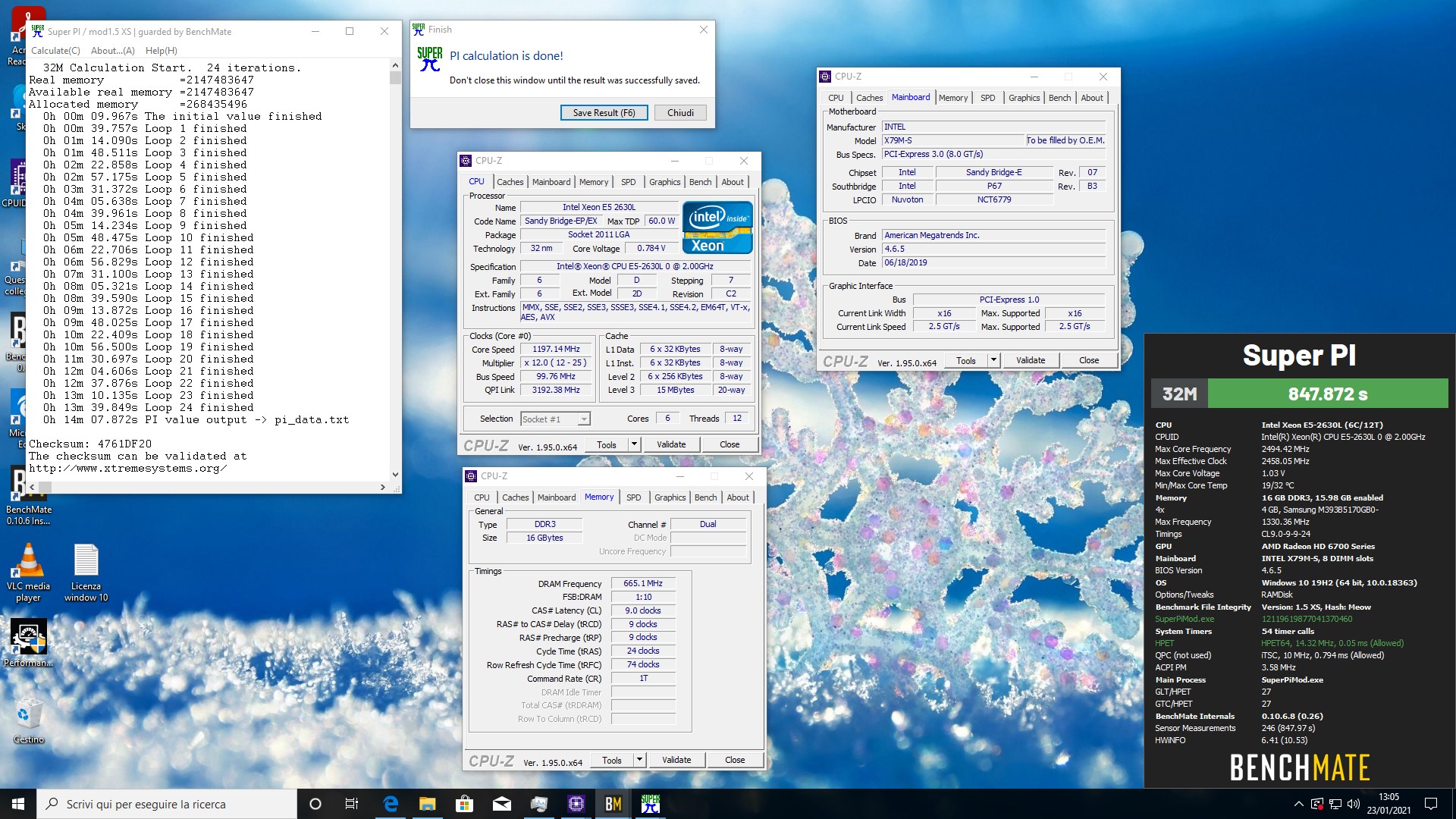The image size is (1456, 819).
Task: Open the taskbar app right of Mail
Action: pos(539,804)
